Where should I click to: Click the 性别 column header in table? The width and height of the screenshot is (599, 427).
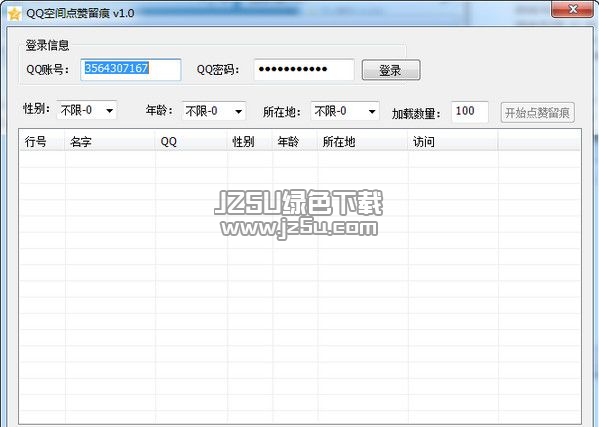[x=250, y=142]
